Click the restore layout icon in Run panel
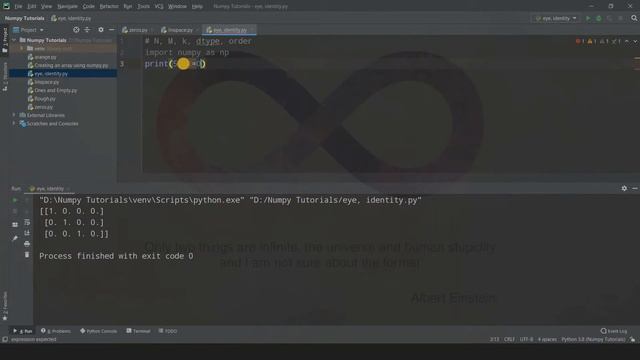Screen dimensions: 640x360 [15, 225]
